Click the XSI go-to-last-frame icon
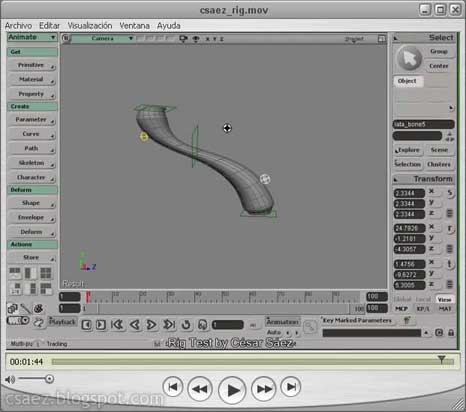Screen dimensions: 466x412 pyautogui.click(x=169, y=324)
